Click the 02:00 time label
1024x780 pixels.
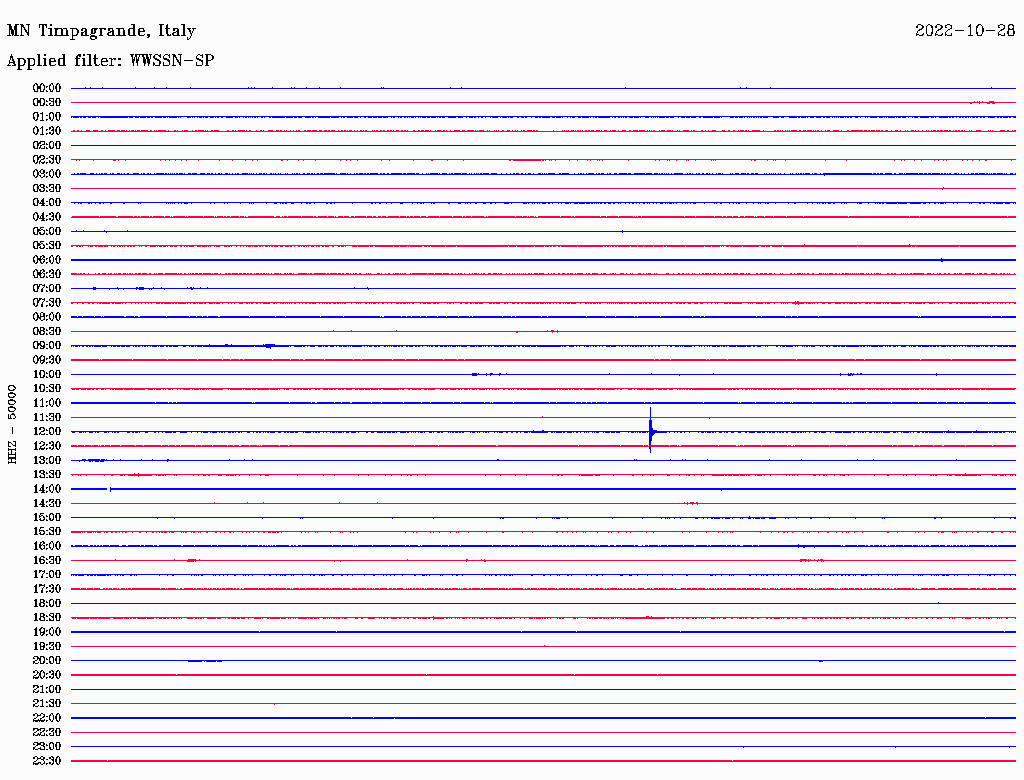coord(47,146)
